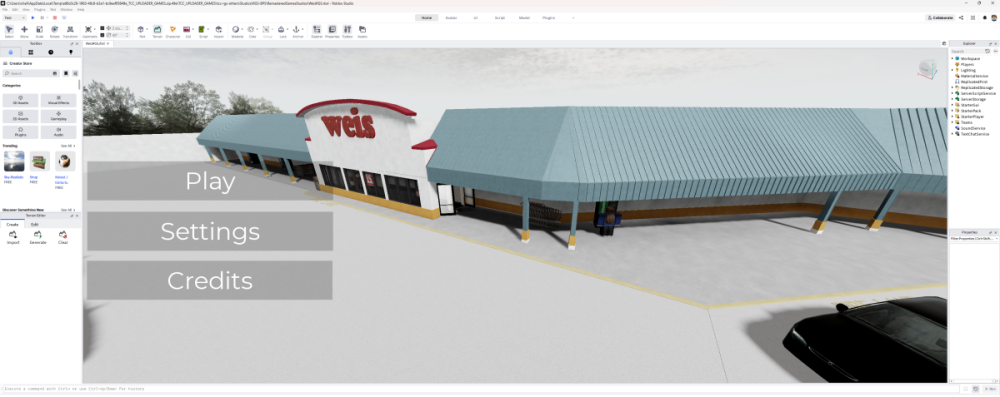The image size is (1000, 397).
Task: Click the Lock tool icon
Action: point(281,29)
